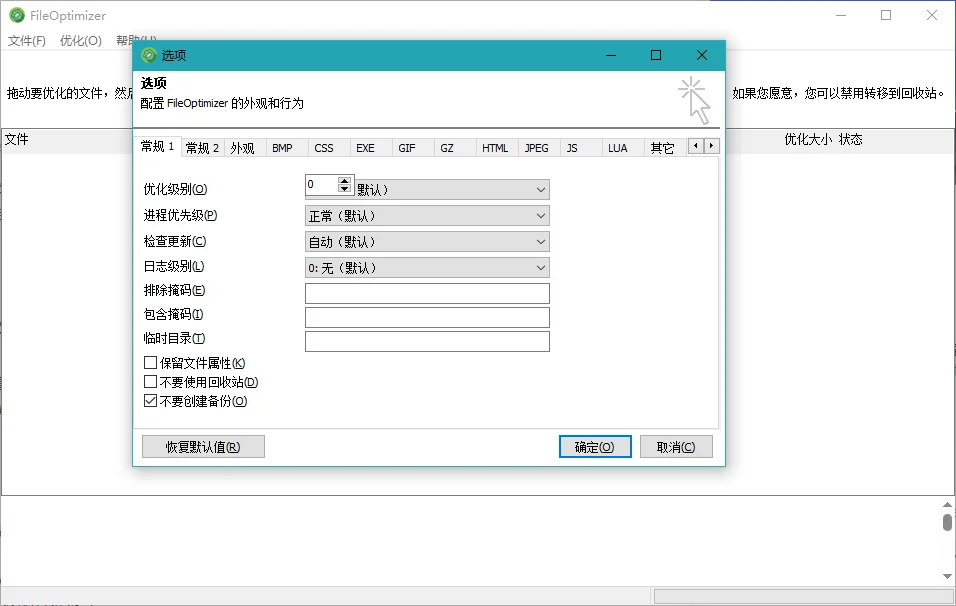
Task: Click the 文件 column header in main window
Action: click(16, 140)
